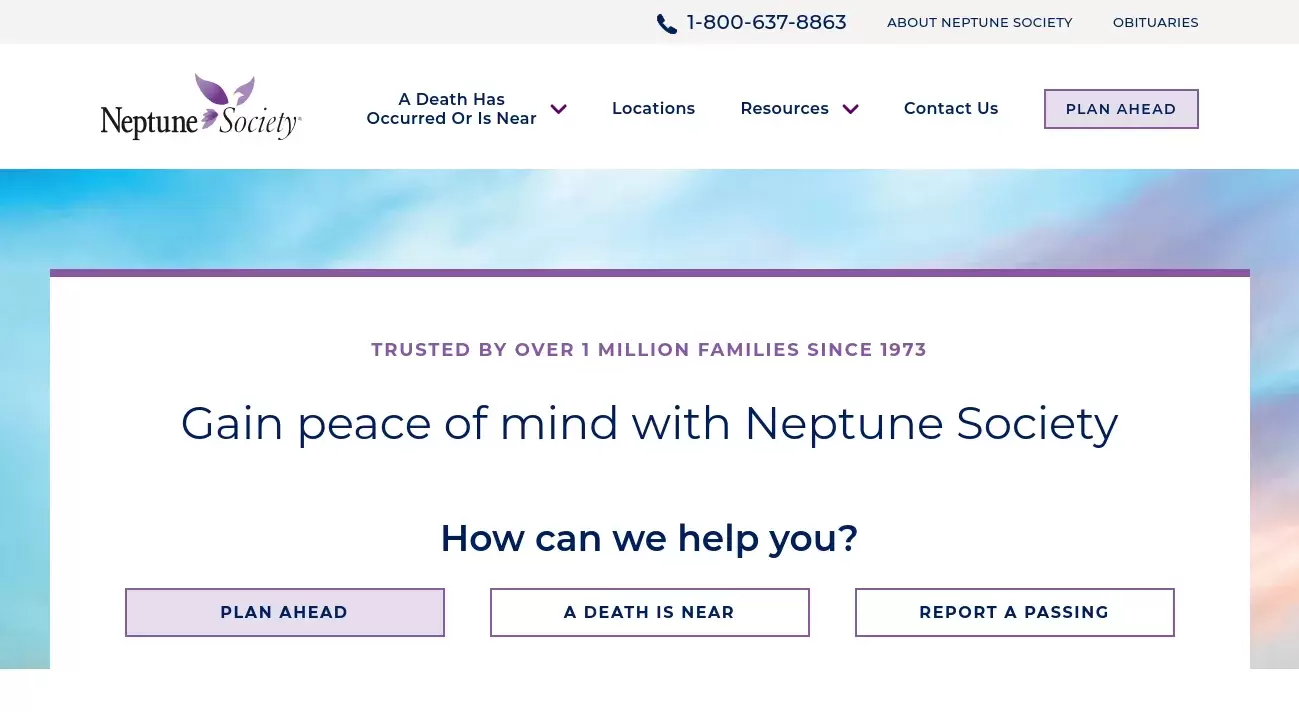This screenshot has width=1299, height=712.
Task: Open the Resources dropdown menu
Action: click(785, 108)
